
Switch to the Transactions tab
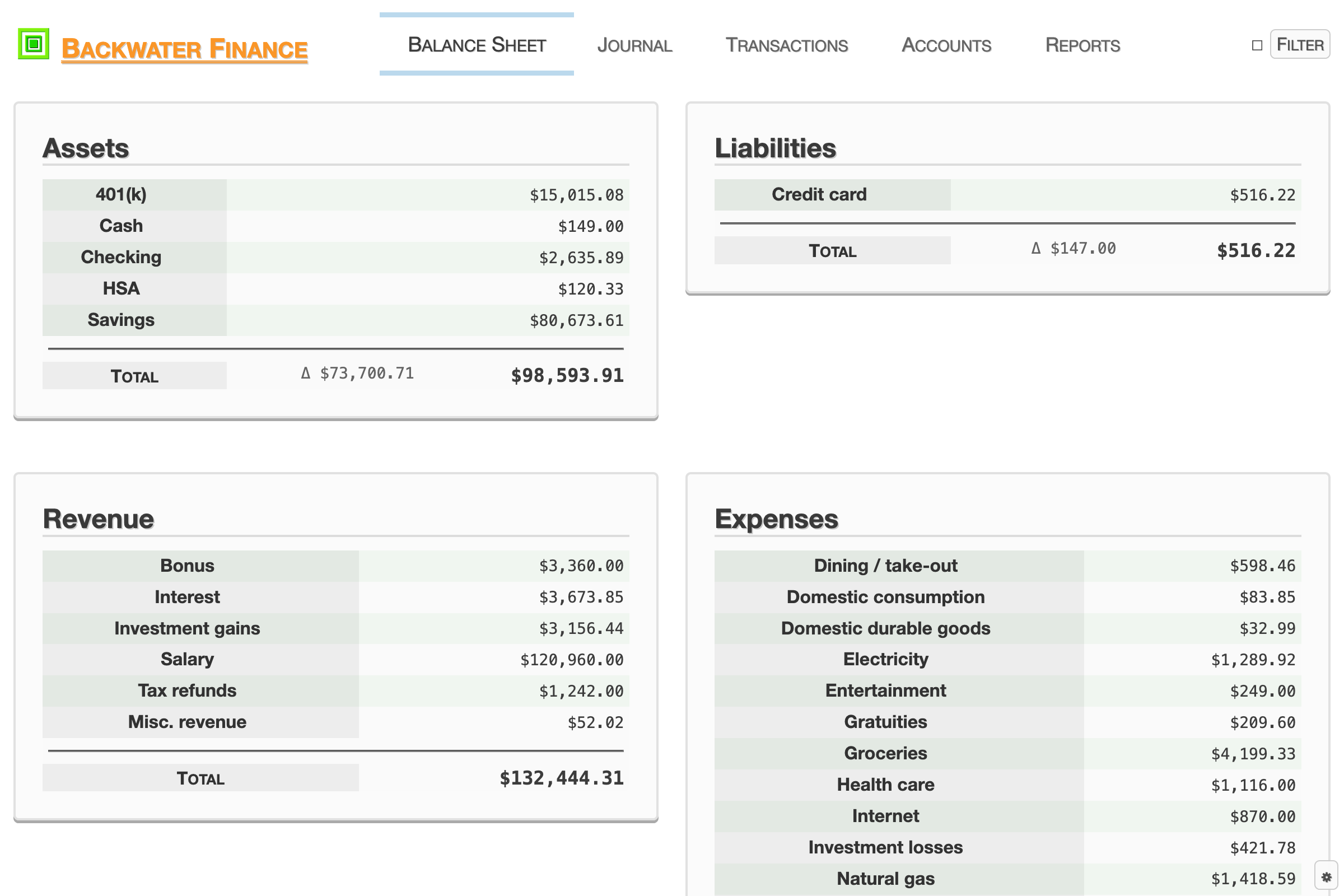[786, 45]
